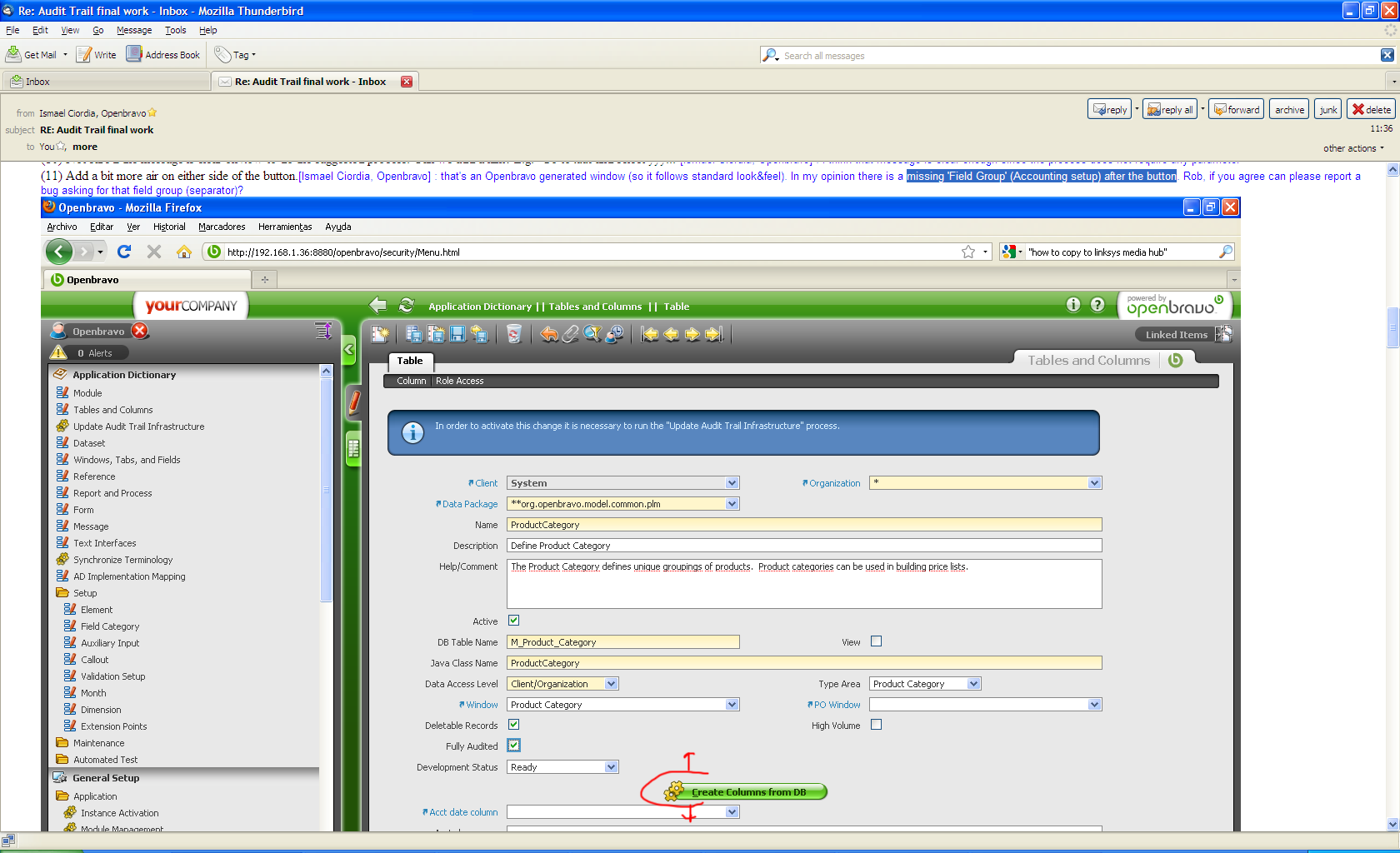Click the Openbravo refresh icon beside breadcrumb

pos(407,306)
